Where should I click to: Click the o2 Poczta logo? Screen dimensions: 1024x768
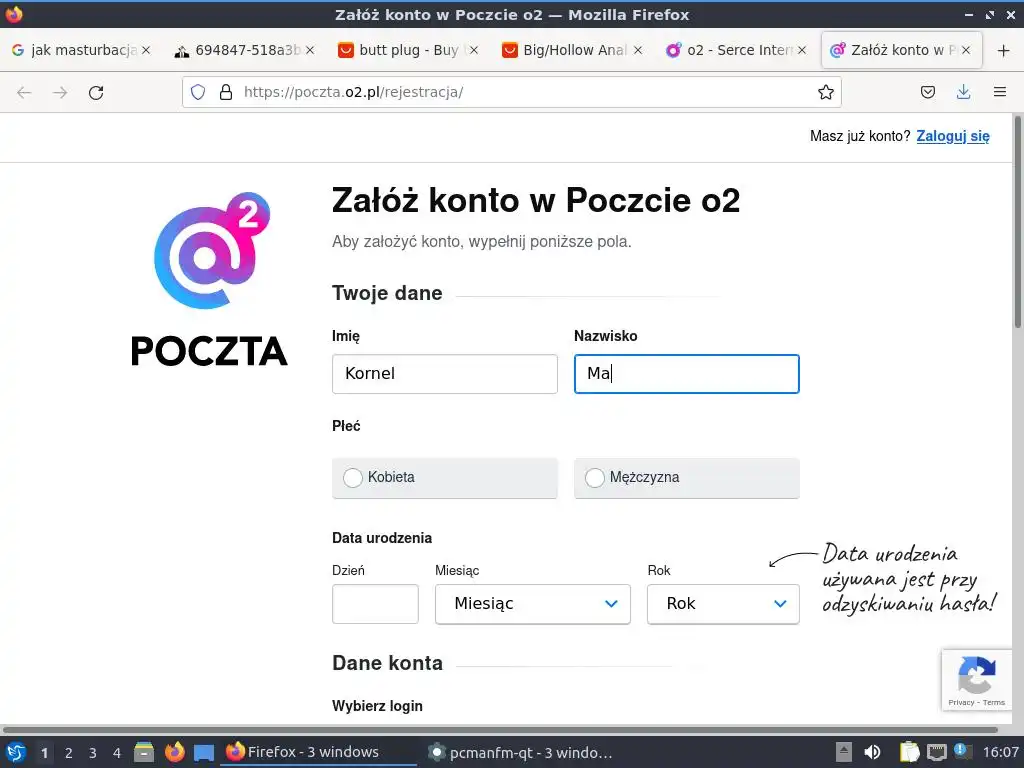[x=209, y=278]
